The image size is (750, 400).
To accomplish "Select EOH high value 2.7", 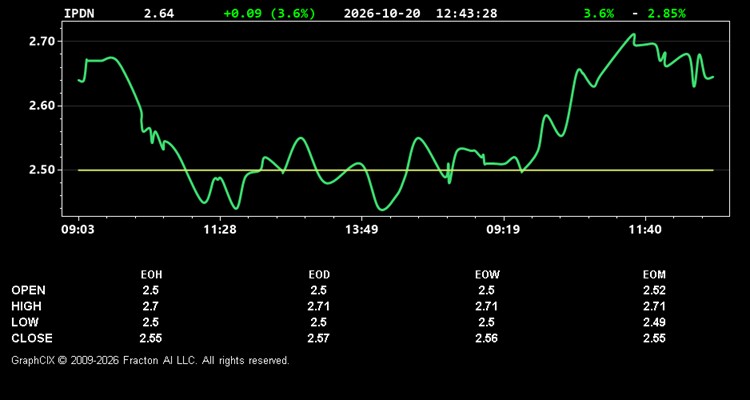I will point(151,306).
